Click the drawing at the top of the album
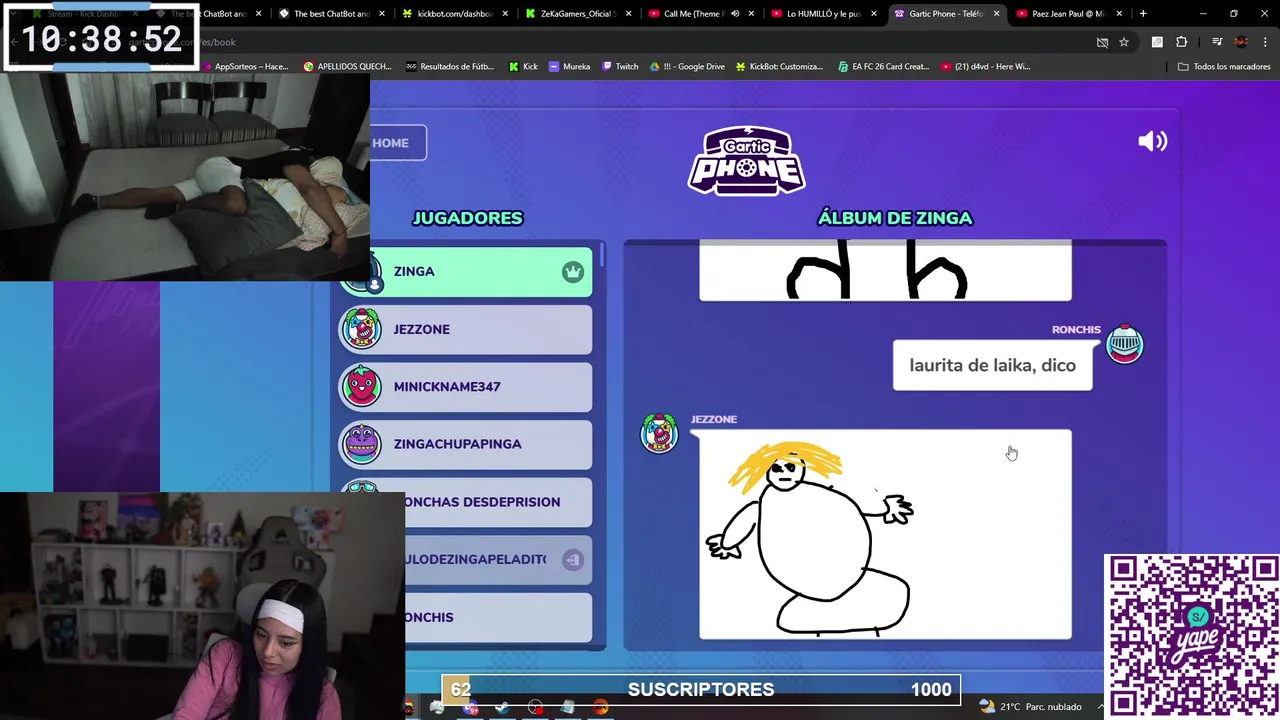Viewport: 1280px width, 720px height. click(x=885, y=270)
